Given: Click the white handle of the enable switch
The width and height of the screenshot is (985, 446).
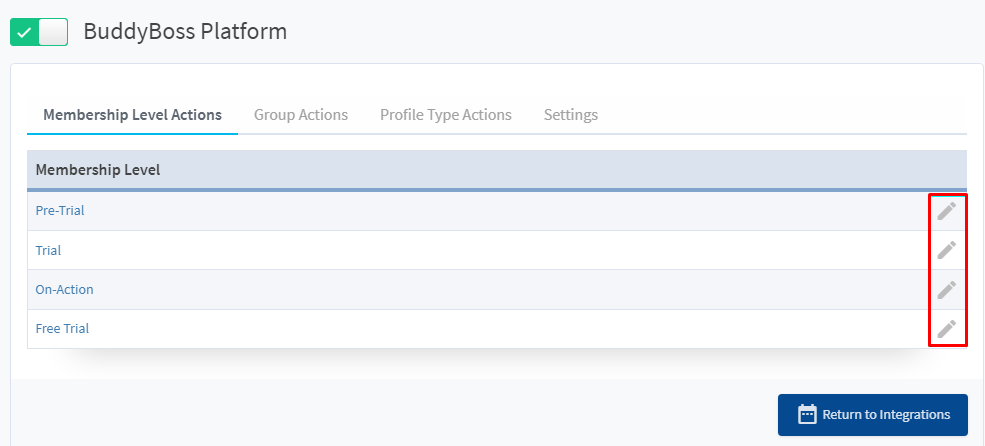Looking at the screenshot, I should click(53, 32).
